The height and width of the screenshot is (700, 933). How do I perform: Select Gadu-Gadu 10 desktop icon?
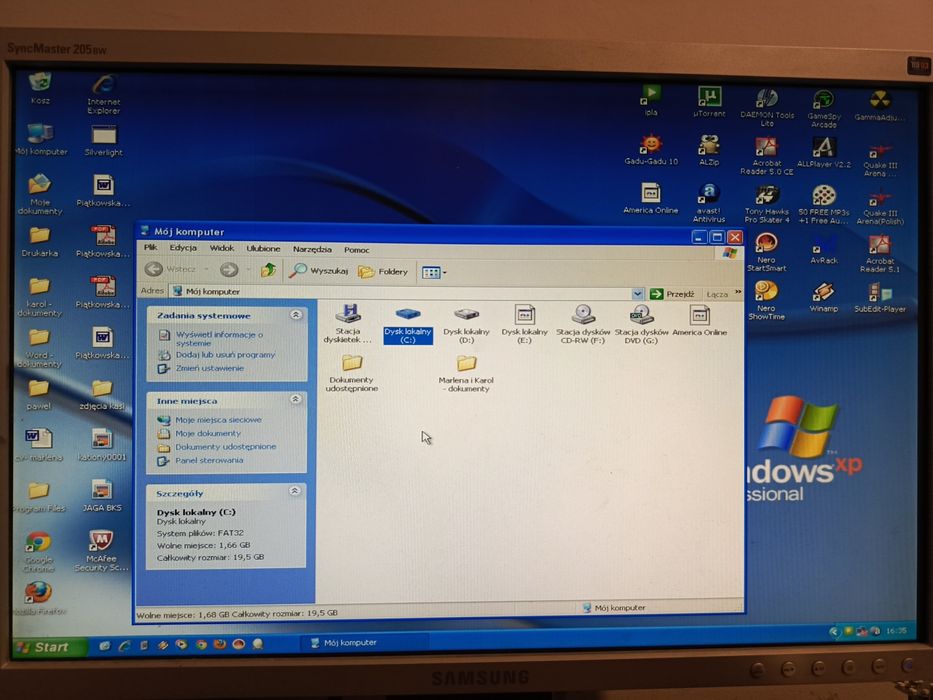651,149
